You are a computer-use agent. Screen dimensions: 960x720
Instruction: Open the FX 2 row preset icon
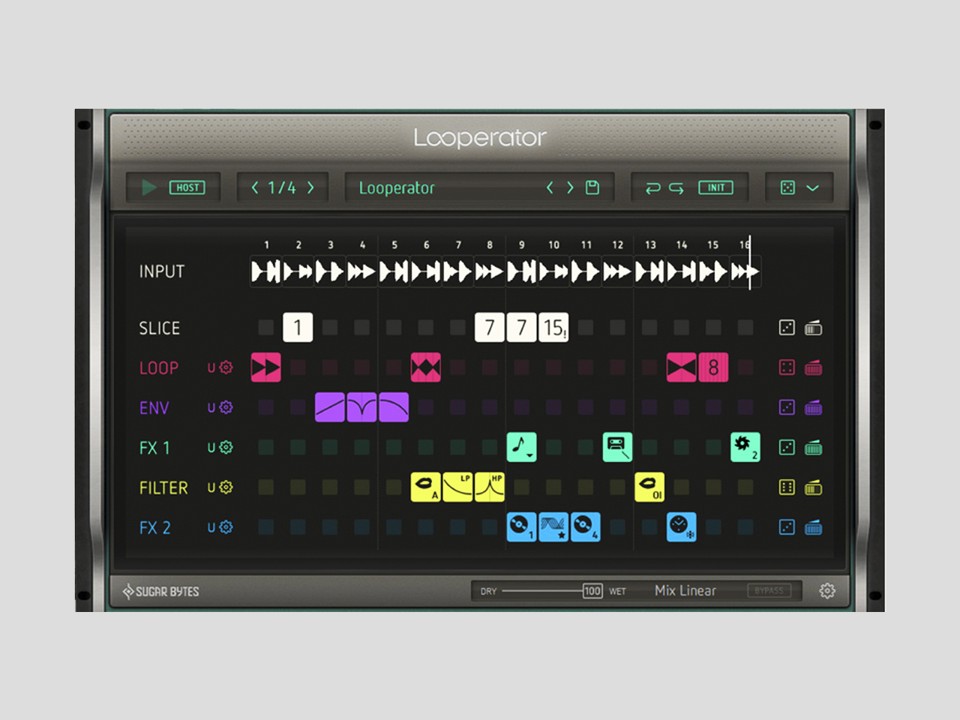click(813, 528)
